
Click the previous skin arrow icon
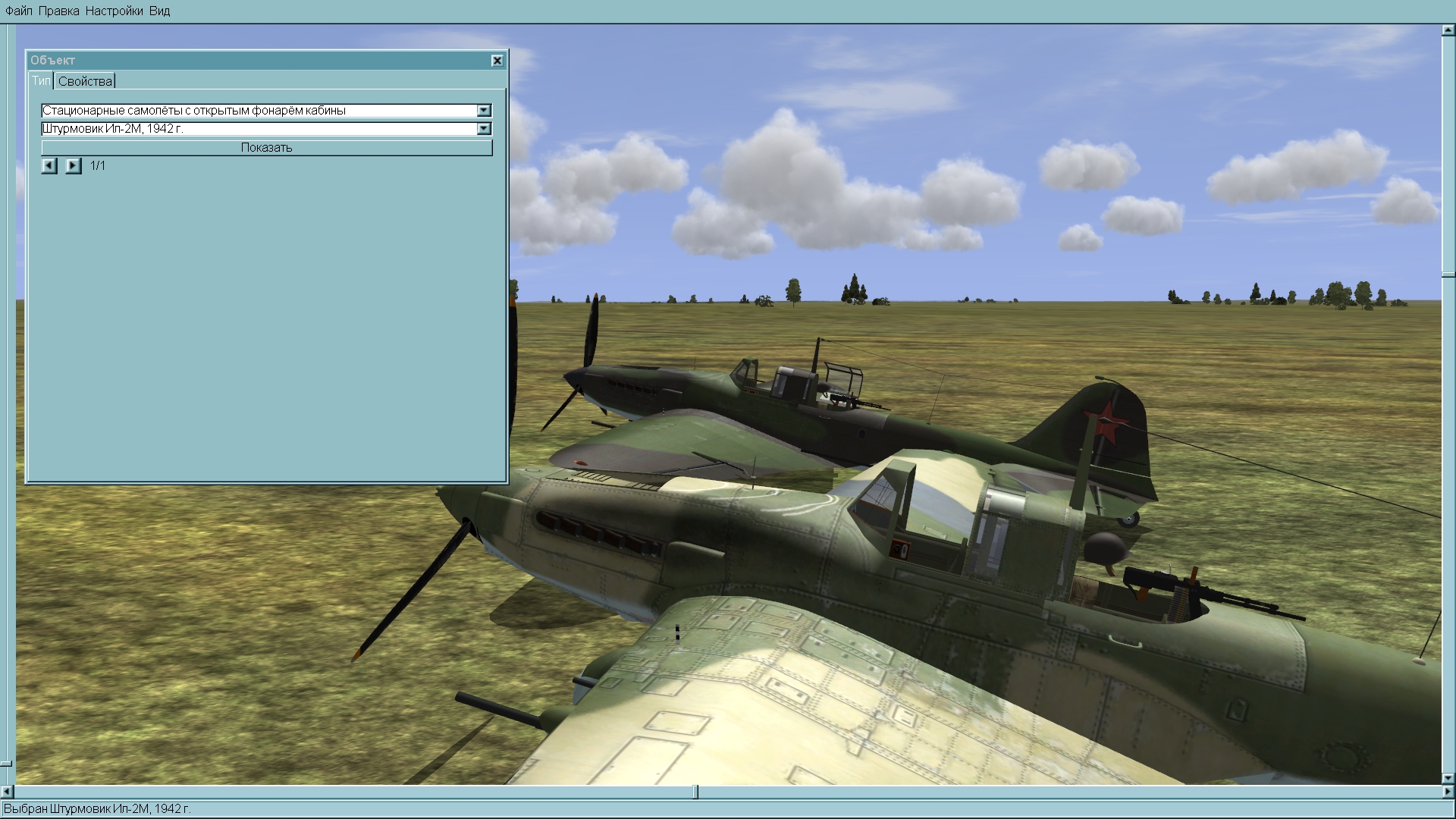49,165
